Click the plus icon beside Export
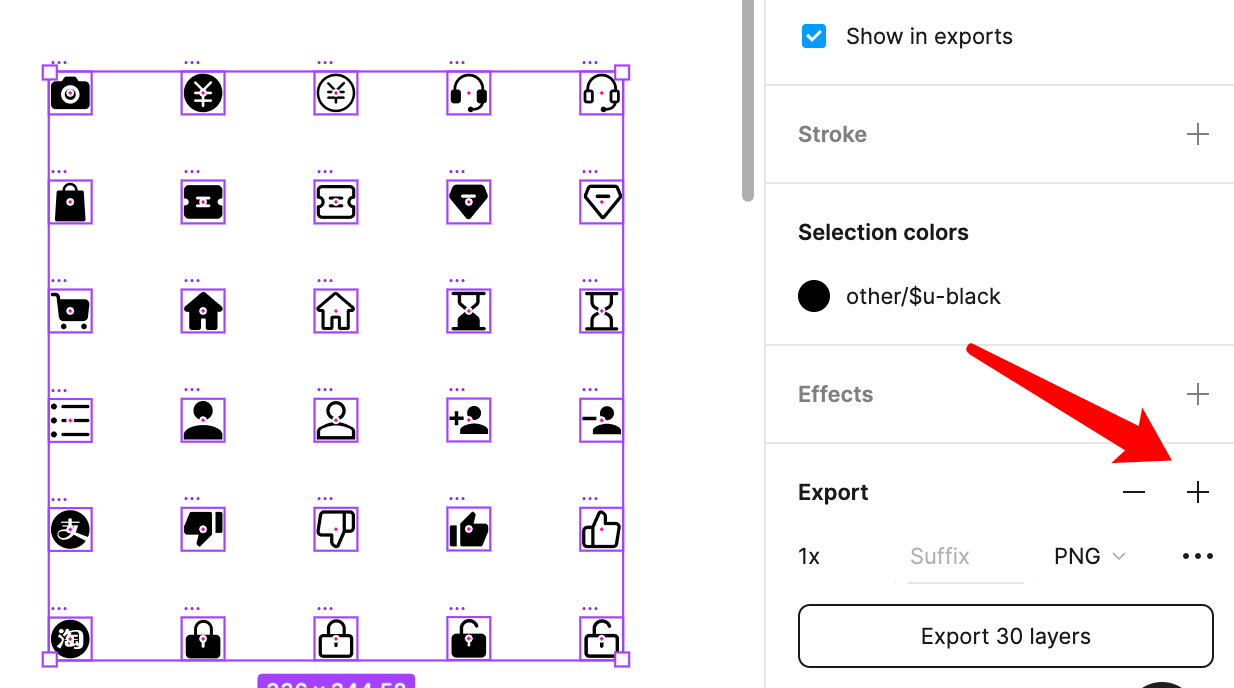 point(1197,492)
